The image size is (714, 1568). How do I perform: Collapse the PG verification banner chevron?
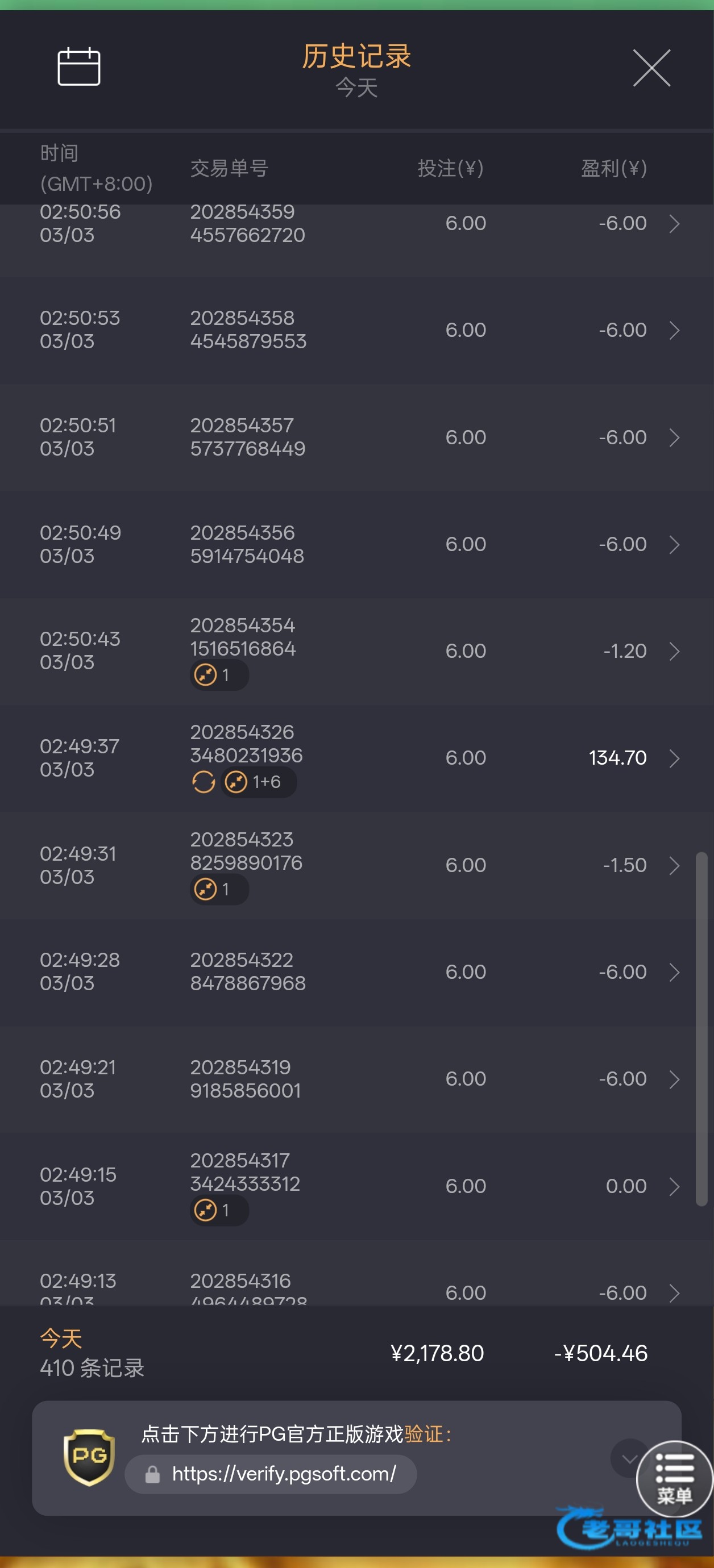(x=629, y=1458)
